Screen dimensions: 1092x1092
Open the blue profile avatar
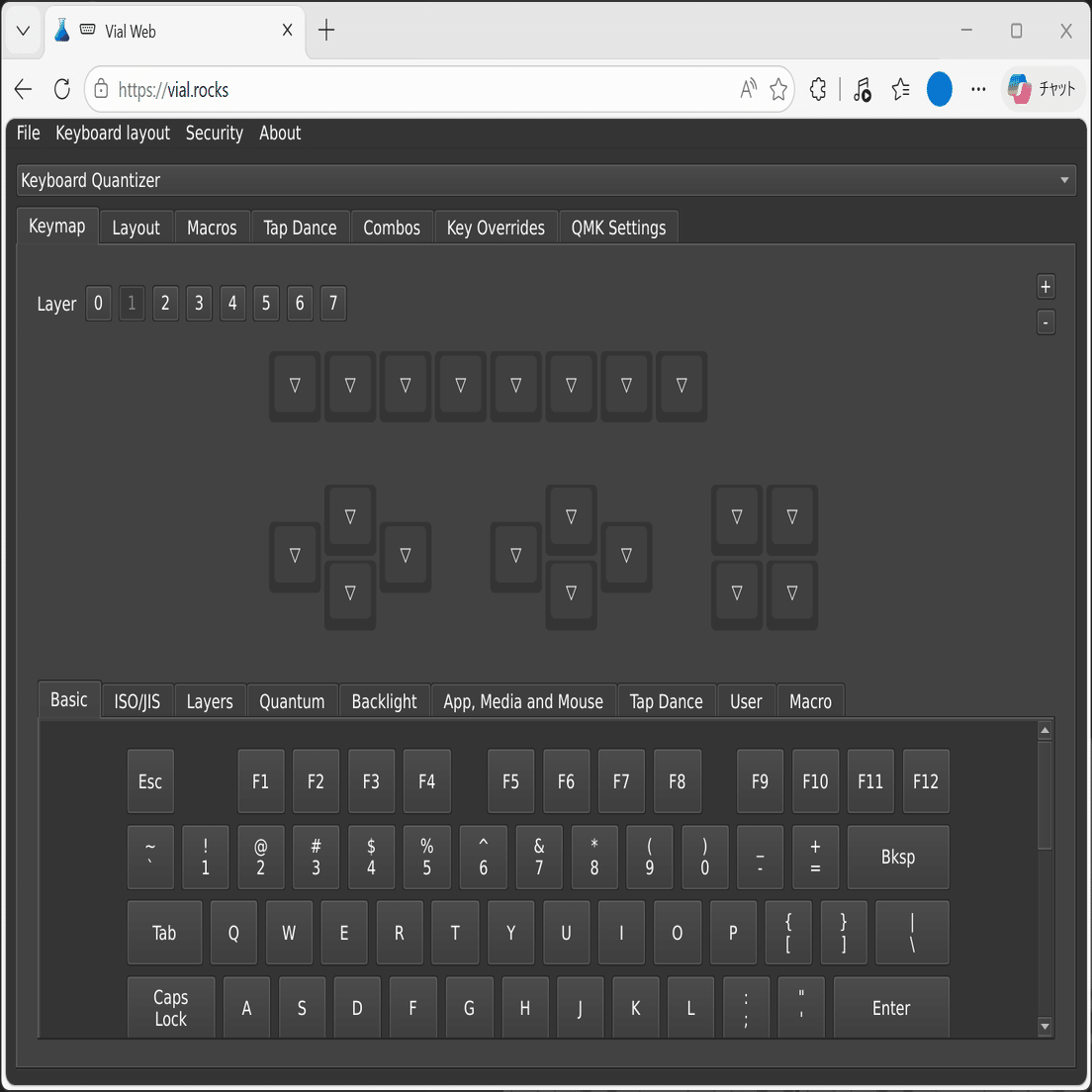[939, 89]
